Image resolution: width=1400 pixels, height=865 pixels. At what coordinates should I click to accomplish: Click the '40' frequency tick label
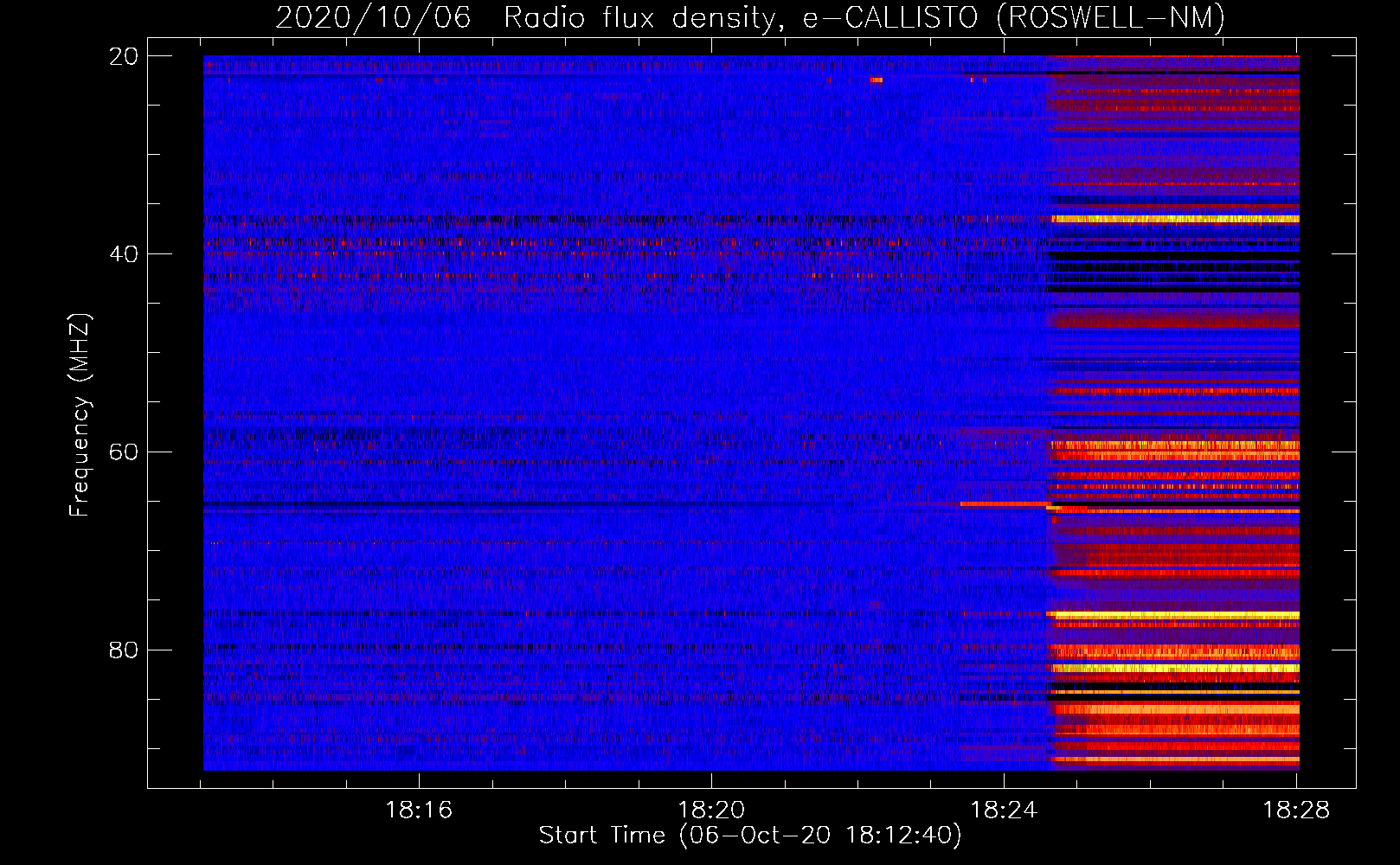click(124, 254)
